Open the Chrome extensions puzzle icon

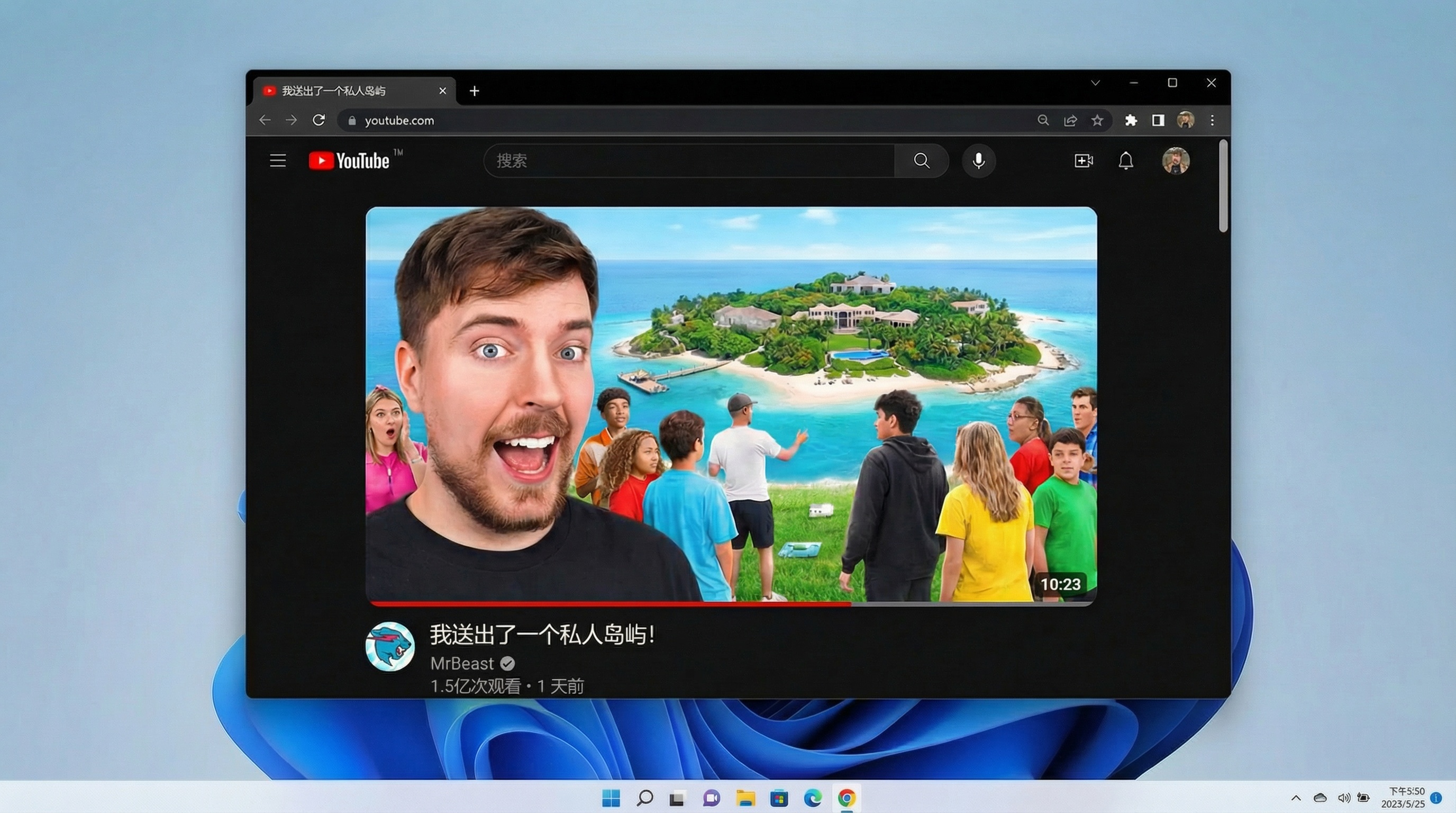1131,121
